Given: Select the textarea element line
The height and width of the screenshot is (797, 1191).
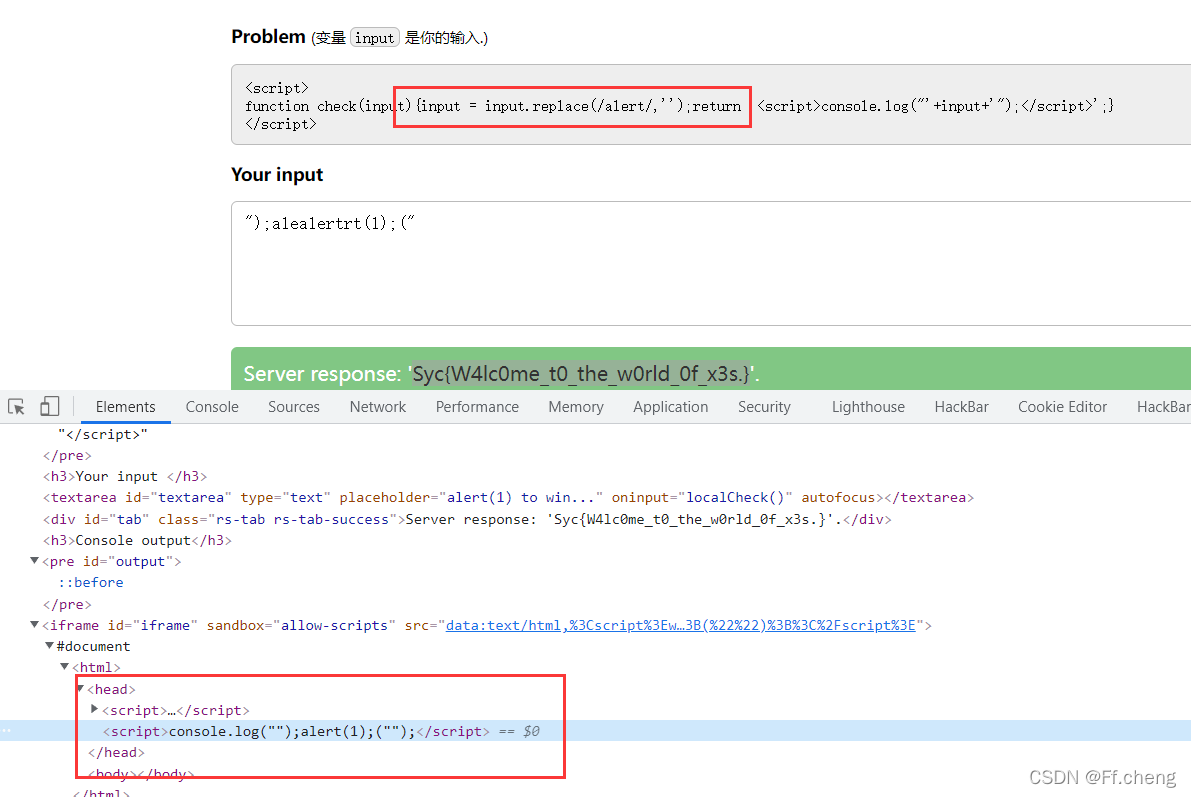Looking at the screenshot, I should tap(508, 498).
